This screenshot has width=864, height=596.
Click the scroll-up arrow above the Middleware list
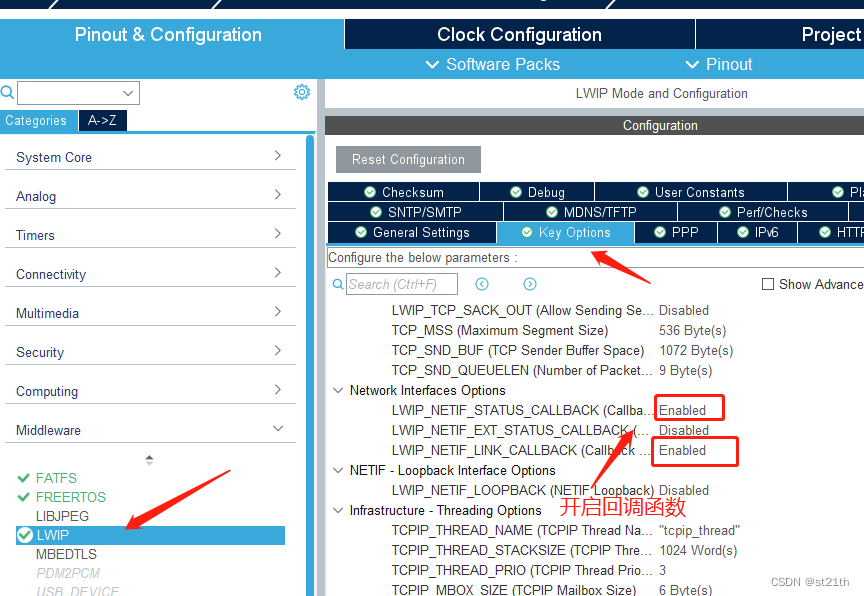pos(150,459)
